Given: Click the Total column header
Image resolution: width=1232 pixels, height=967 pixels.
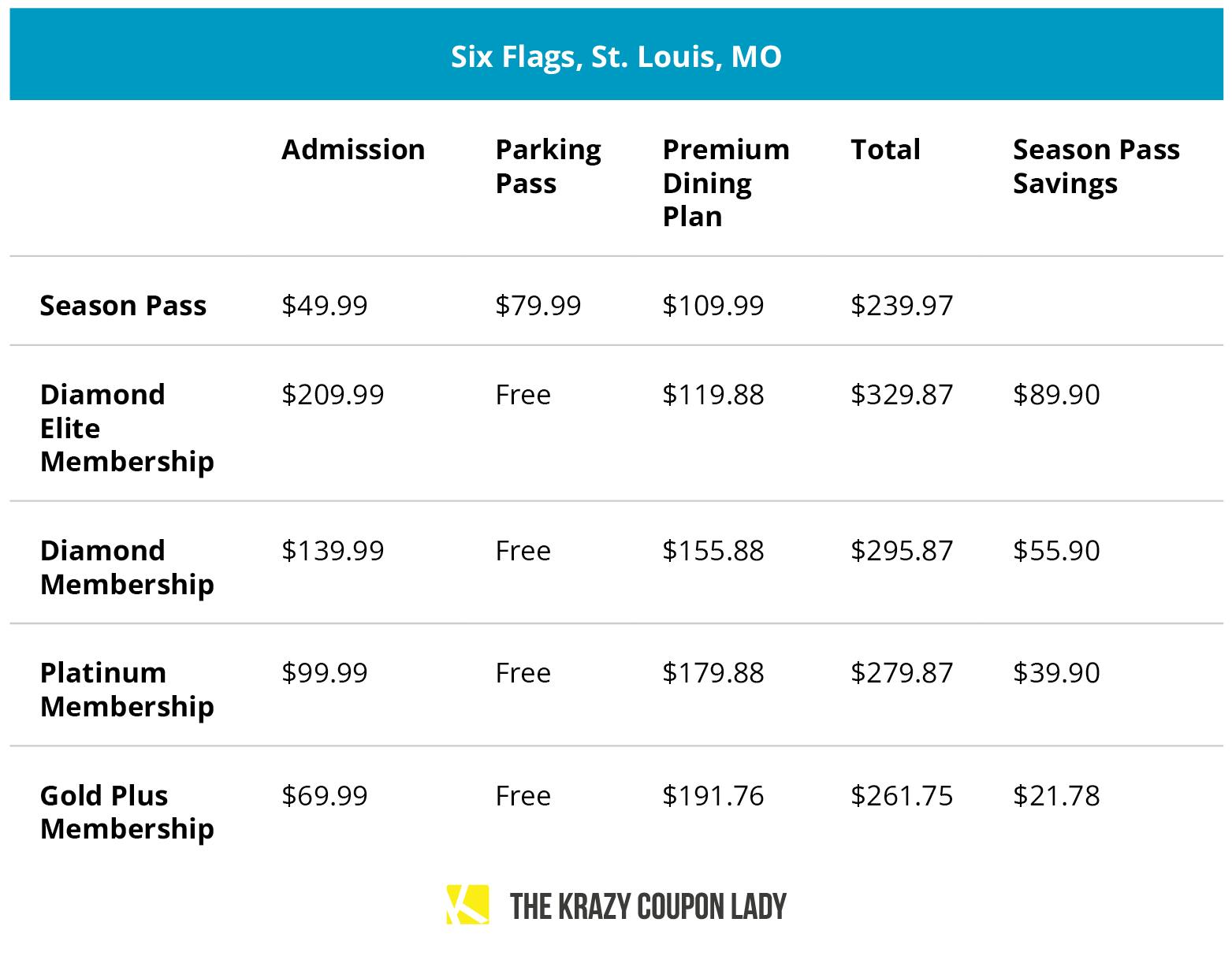Looking at the screenshot, I should click(x=885, y=150).
